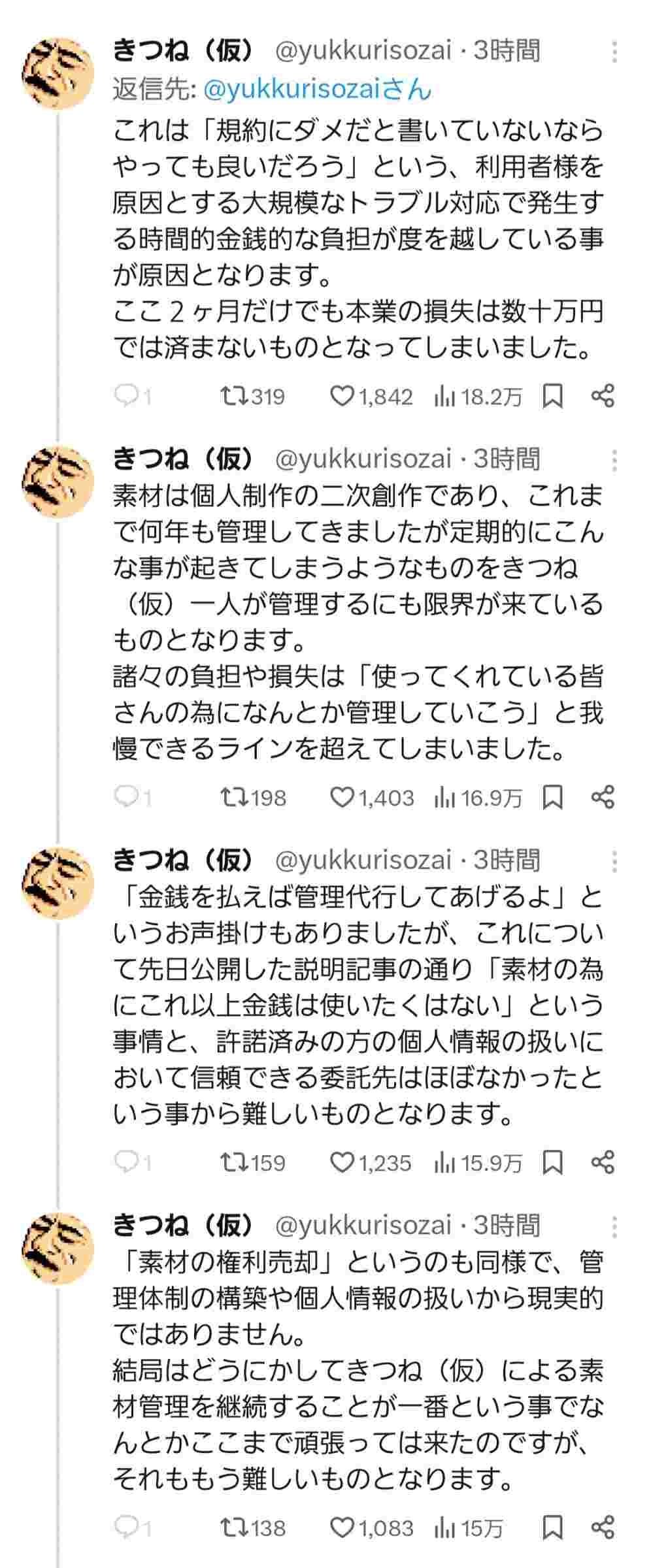Like the tweet showing 1,403 likes

pos(341,797)
